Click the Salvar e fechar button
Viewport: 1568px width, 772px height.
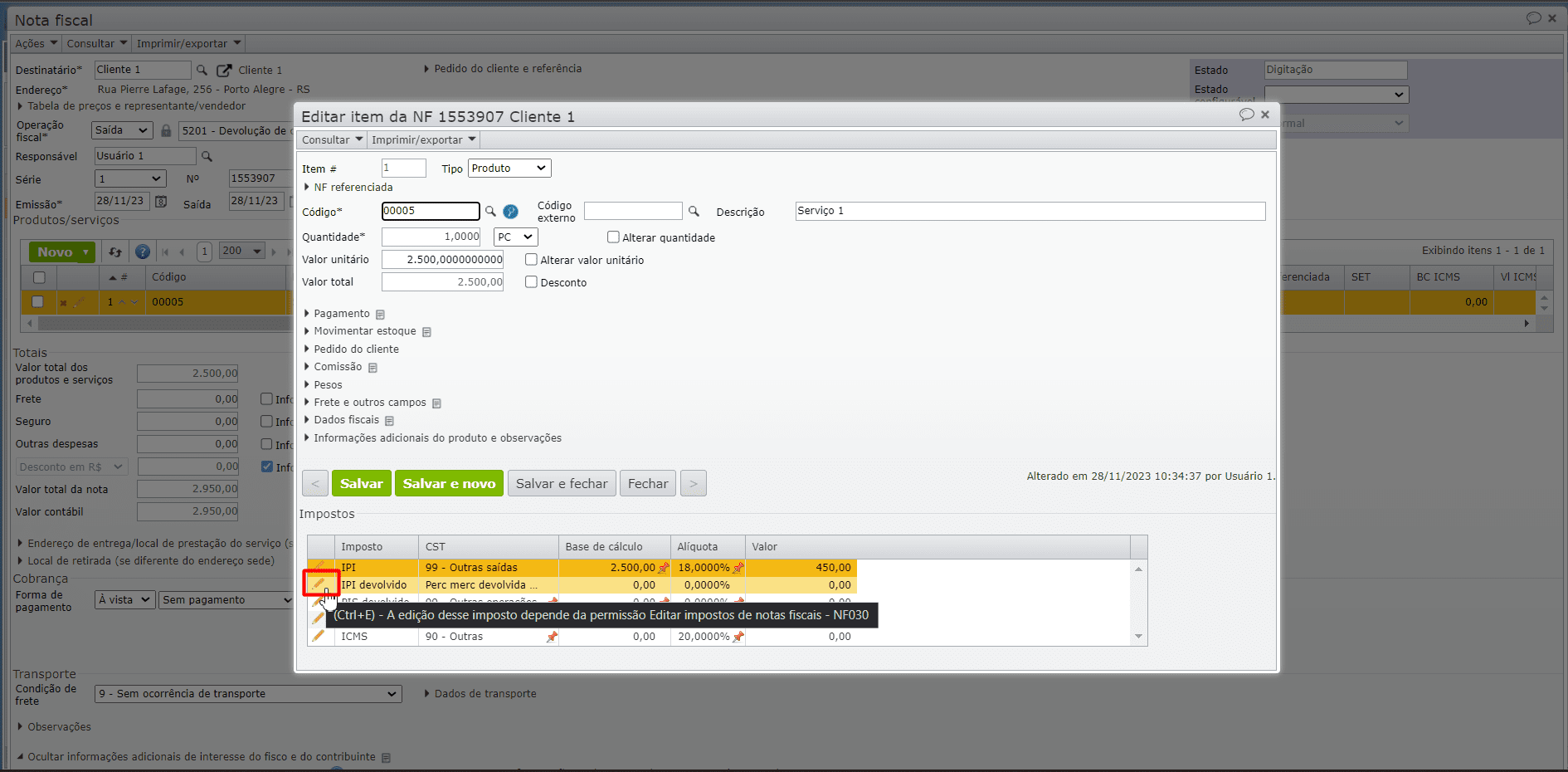[x=562, y=484]
